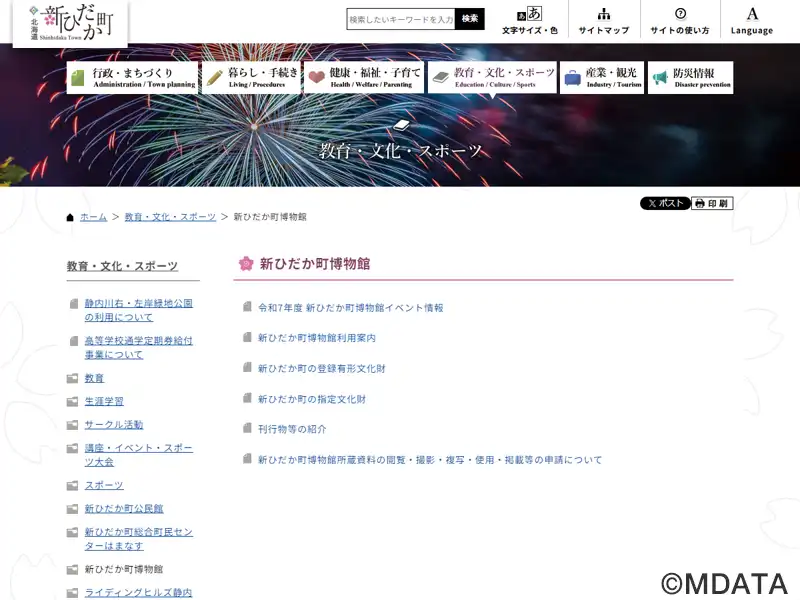Open 新ひだか町公民館 link
The image size is (800, 600).
coord(124,509)
